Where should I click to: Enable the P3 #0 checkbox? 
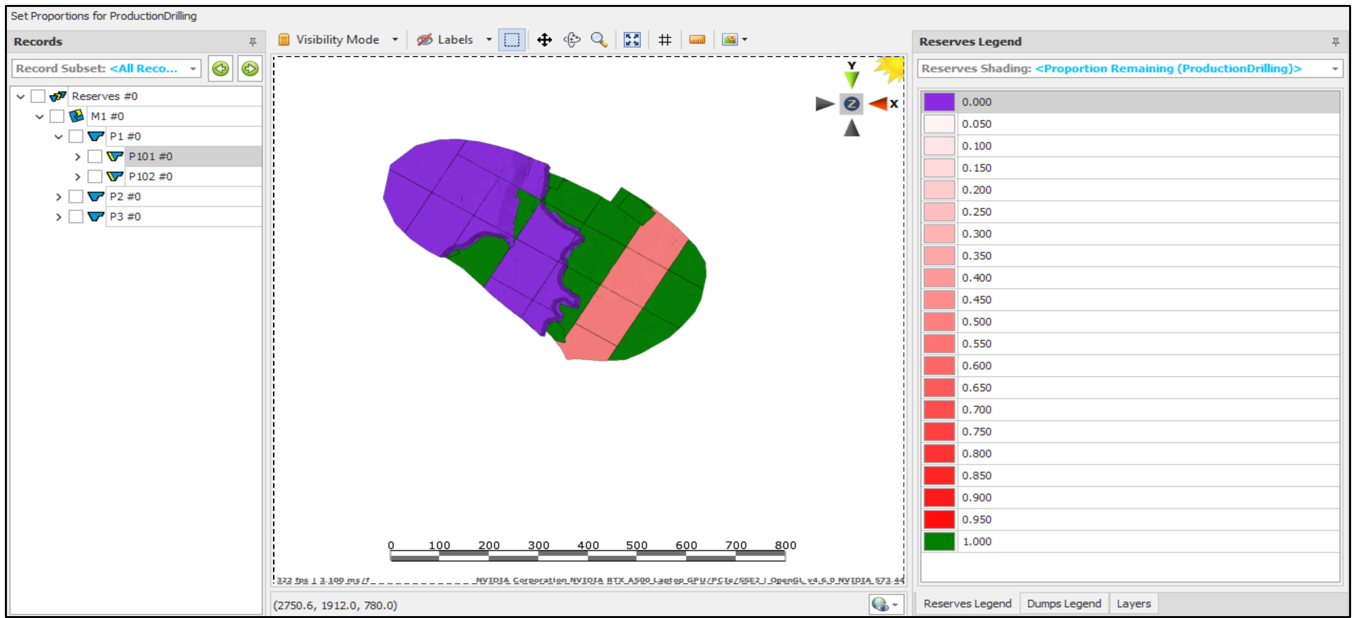click(x=76, y=217)
